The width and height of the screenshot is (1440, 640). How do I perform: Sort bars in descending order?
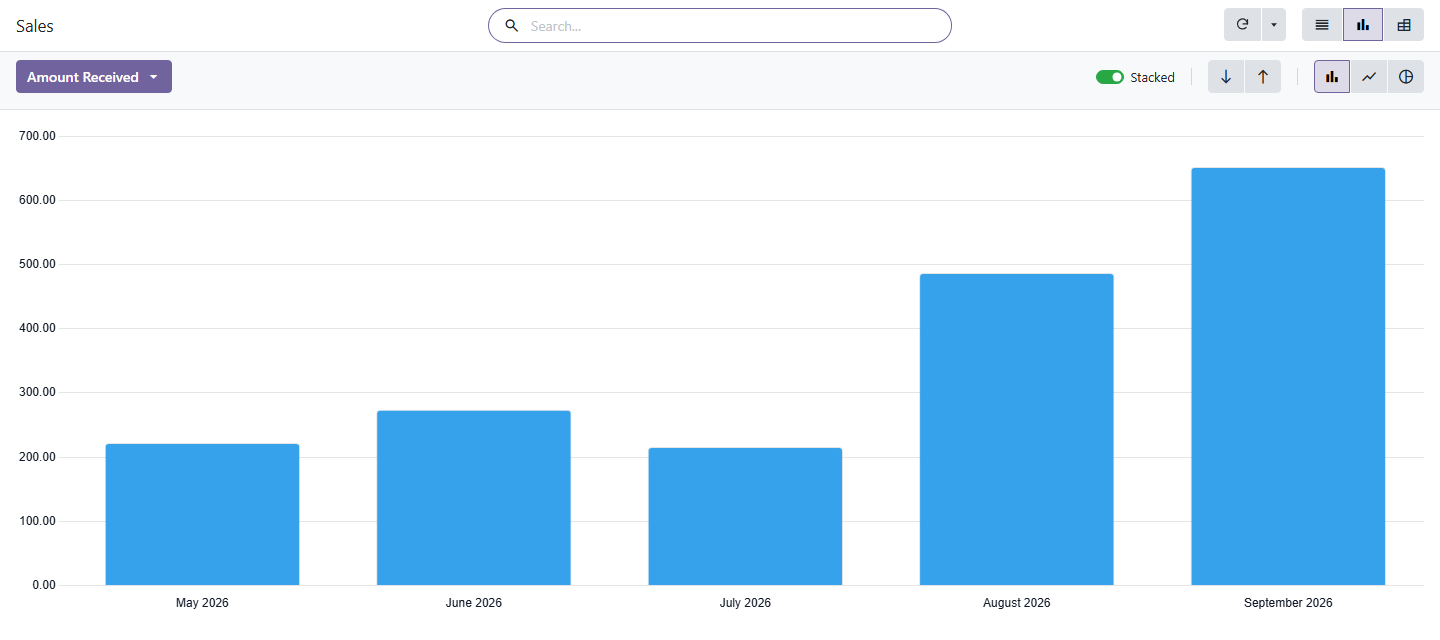click(x=1226, y=77)
